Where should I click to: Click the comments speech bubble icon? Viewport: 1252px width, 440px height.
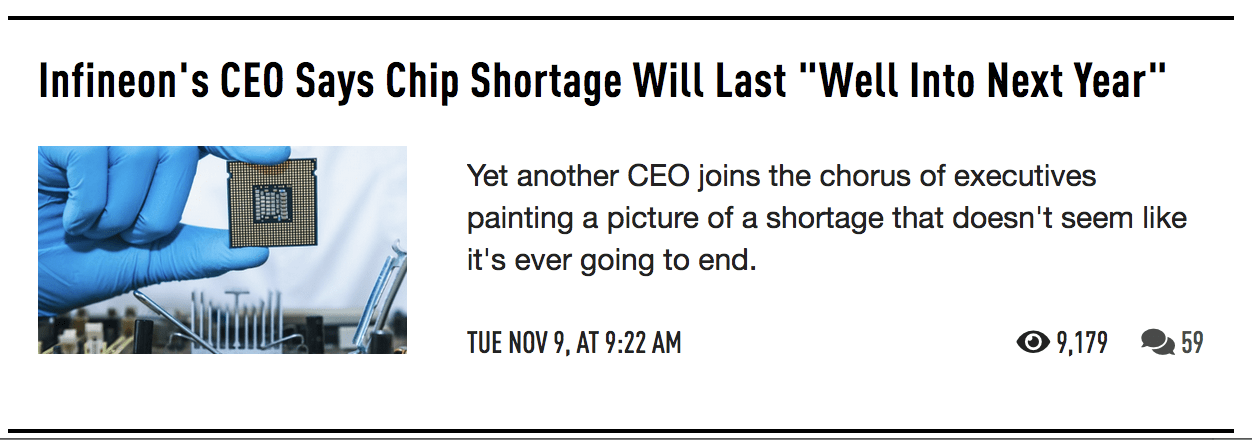(1157, 343)
